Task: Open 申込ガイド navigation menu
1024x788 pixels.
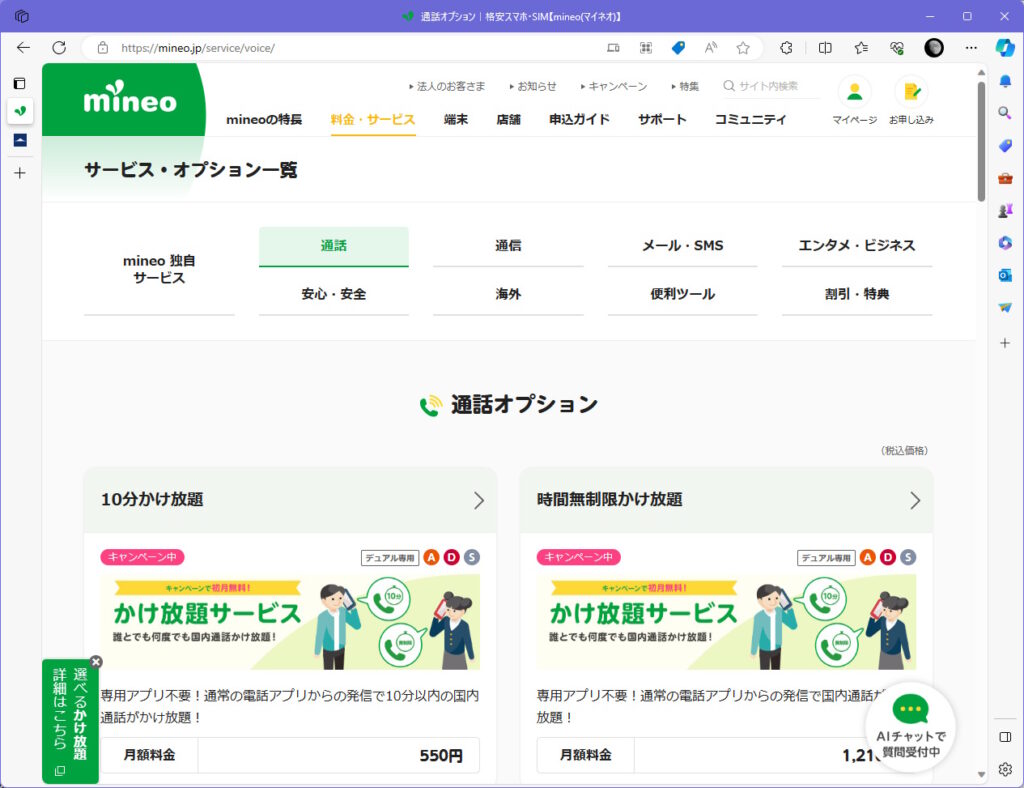Action: (x=579, y=119)
